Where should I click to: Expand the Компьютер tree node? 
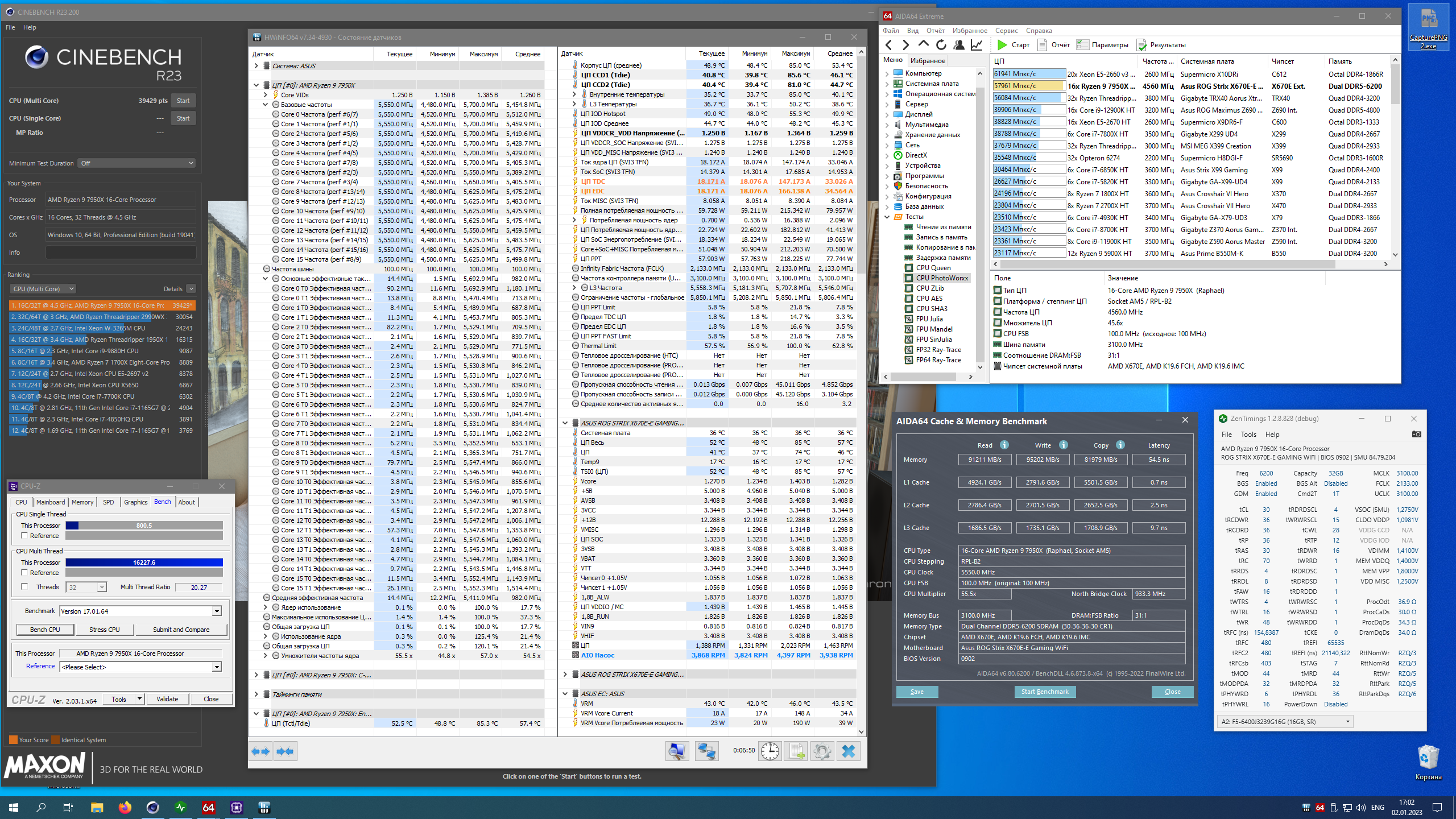[x=887, y=73]
